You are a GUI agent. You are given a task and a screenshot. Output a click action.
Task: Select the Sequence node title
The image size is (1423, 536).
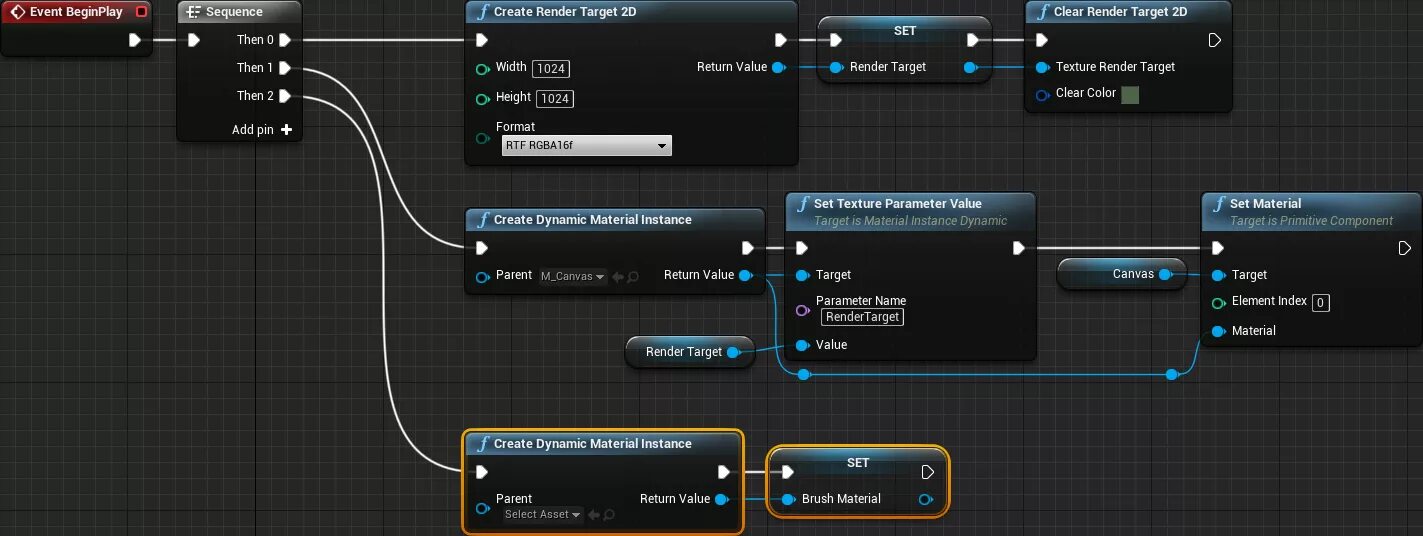point(234,12)
